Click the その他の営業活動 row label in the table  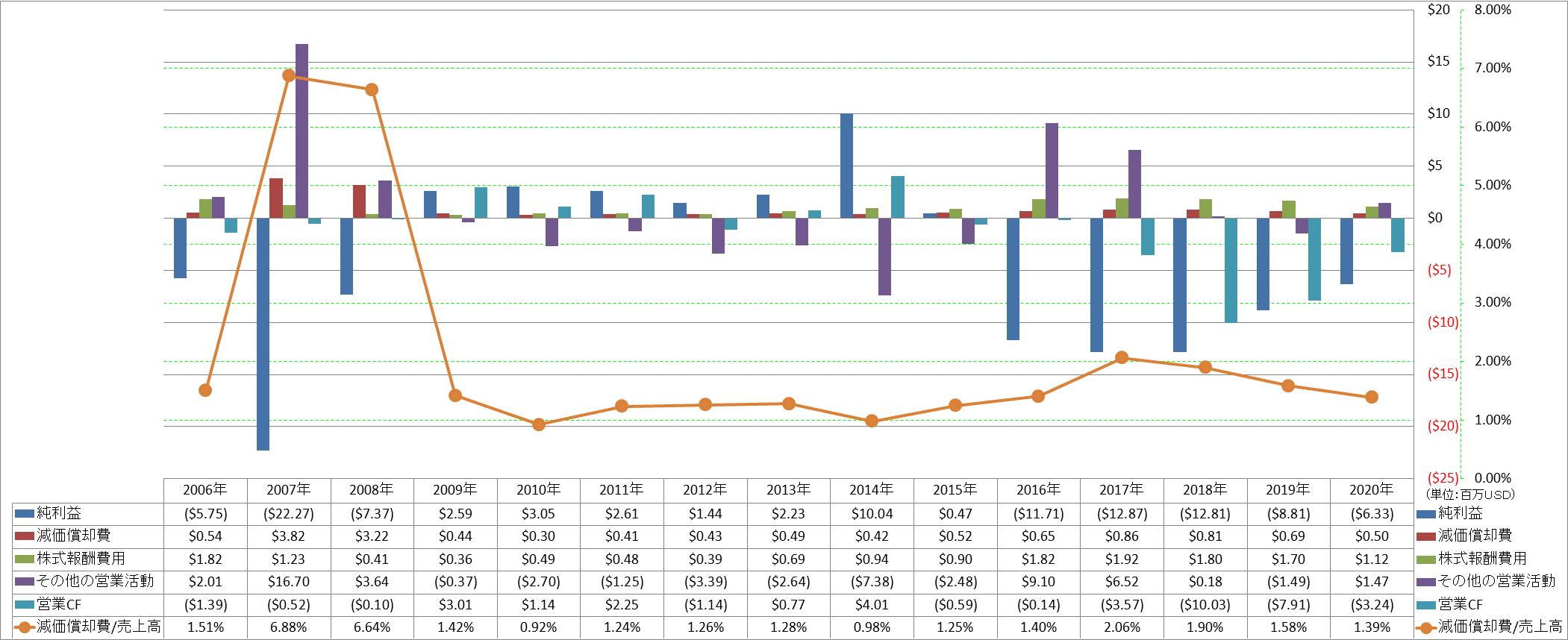click(x=96, y=581)
